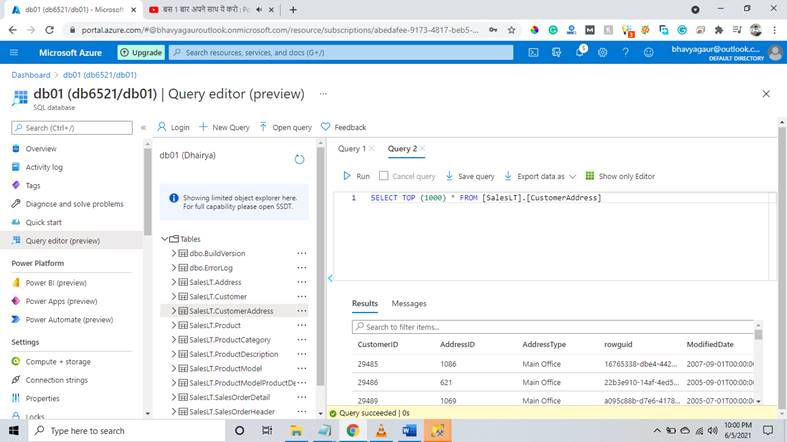Open portal settings gear

[602, 52]
